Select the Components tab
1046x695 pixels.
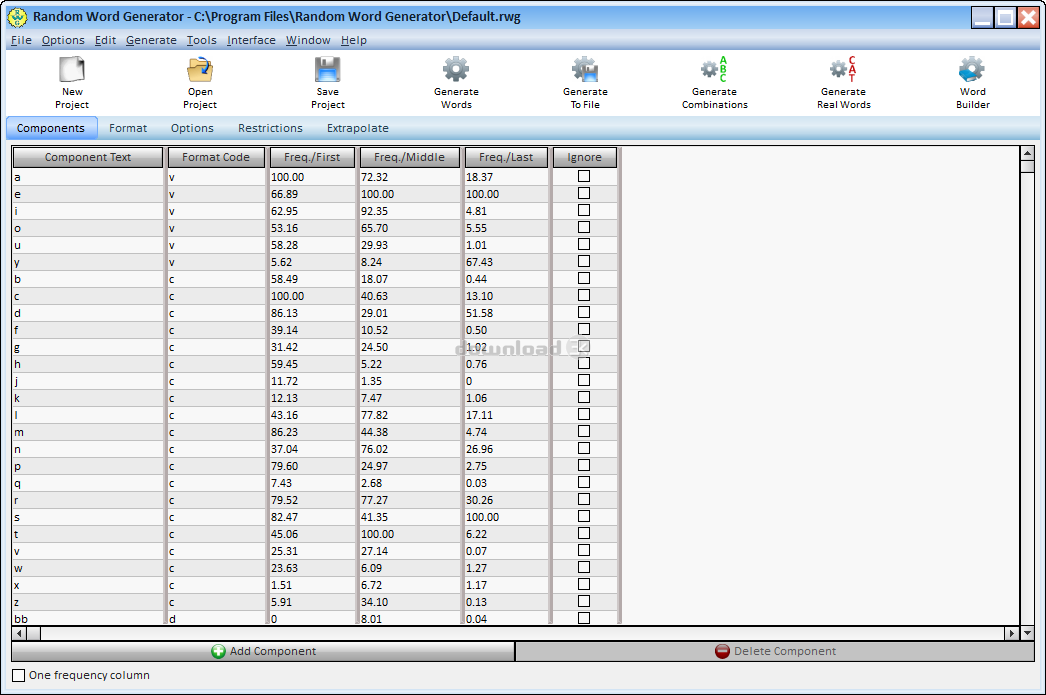[x=51, y=128]
